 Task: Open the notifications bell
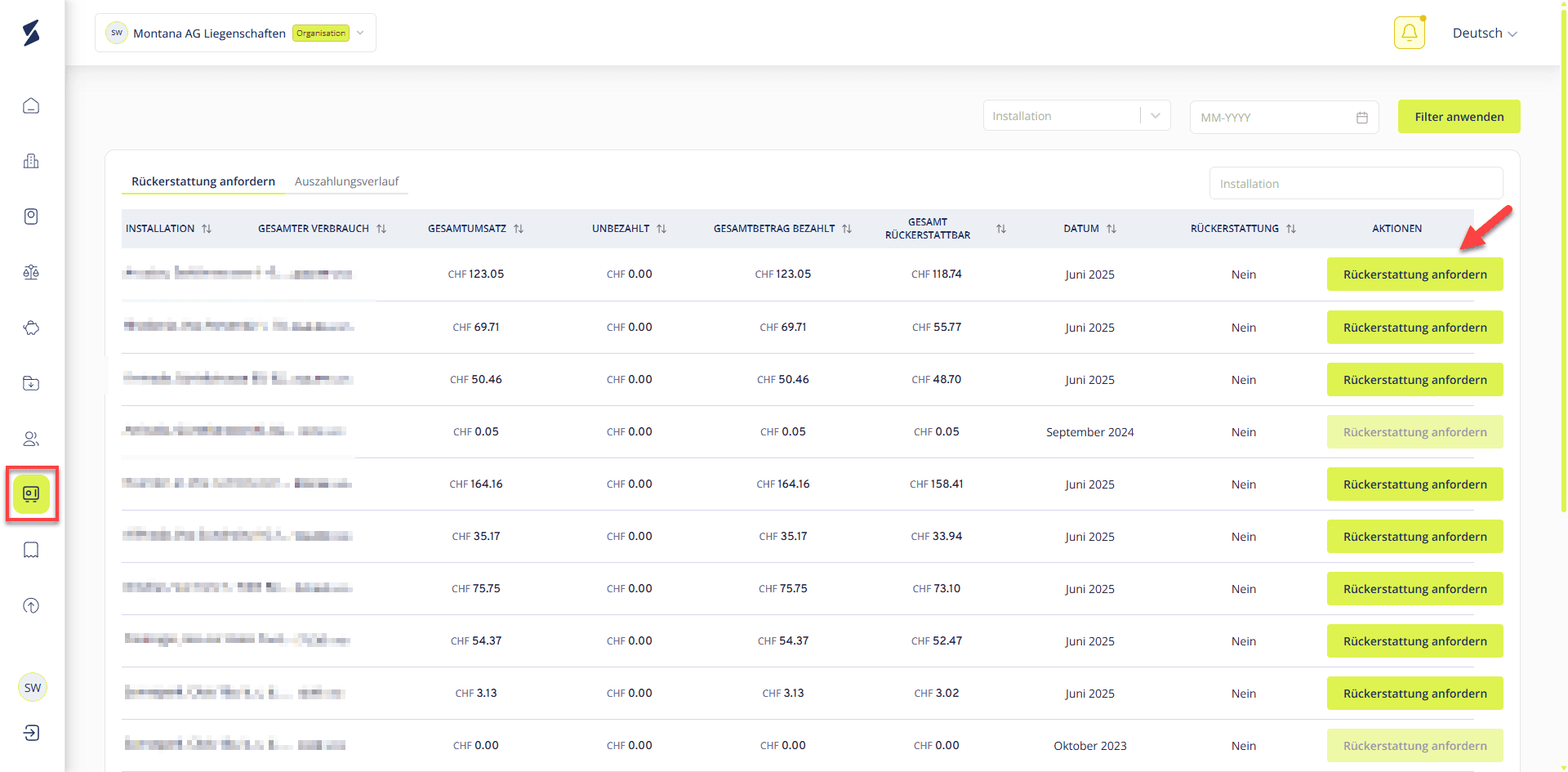pyautogui.click(x=1410, y=33)
